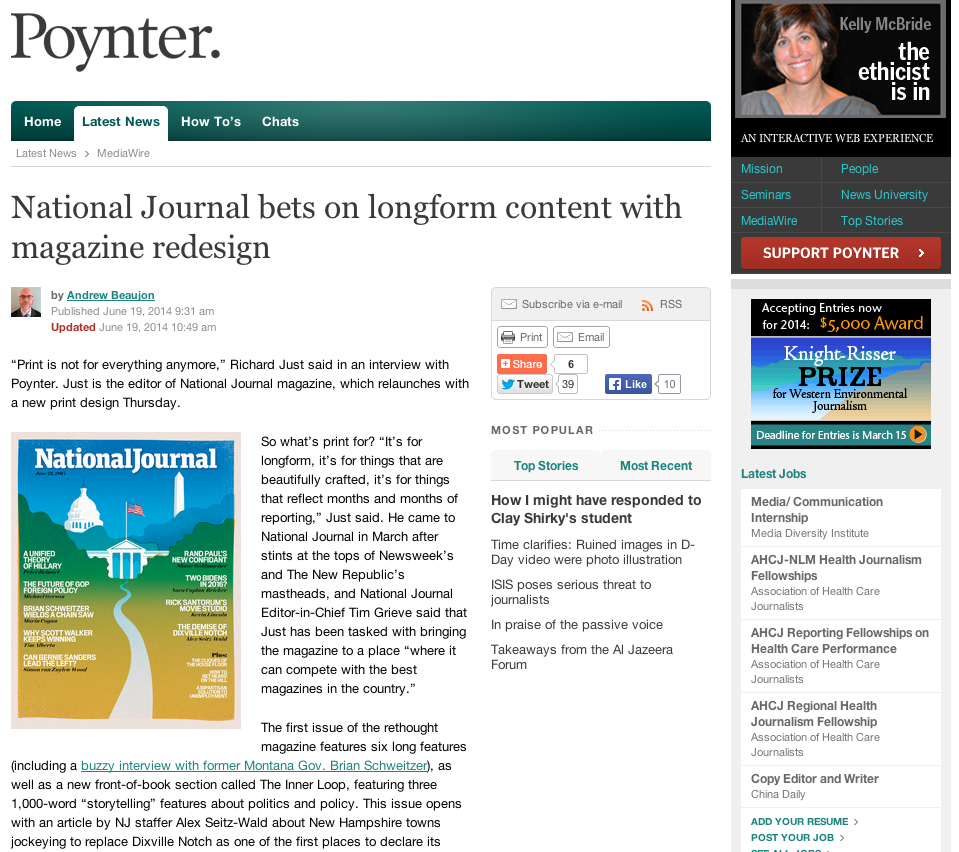Click the Facebook Like button
The image size is (959, 852).
pyautogui.click(x=628, y=384)
